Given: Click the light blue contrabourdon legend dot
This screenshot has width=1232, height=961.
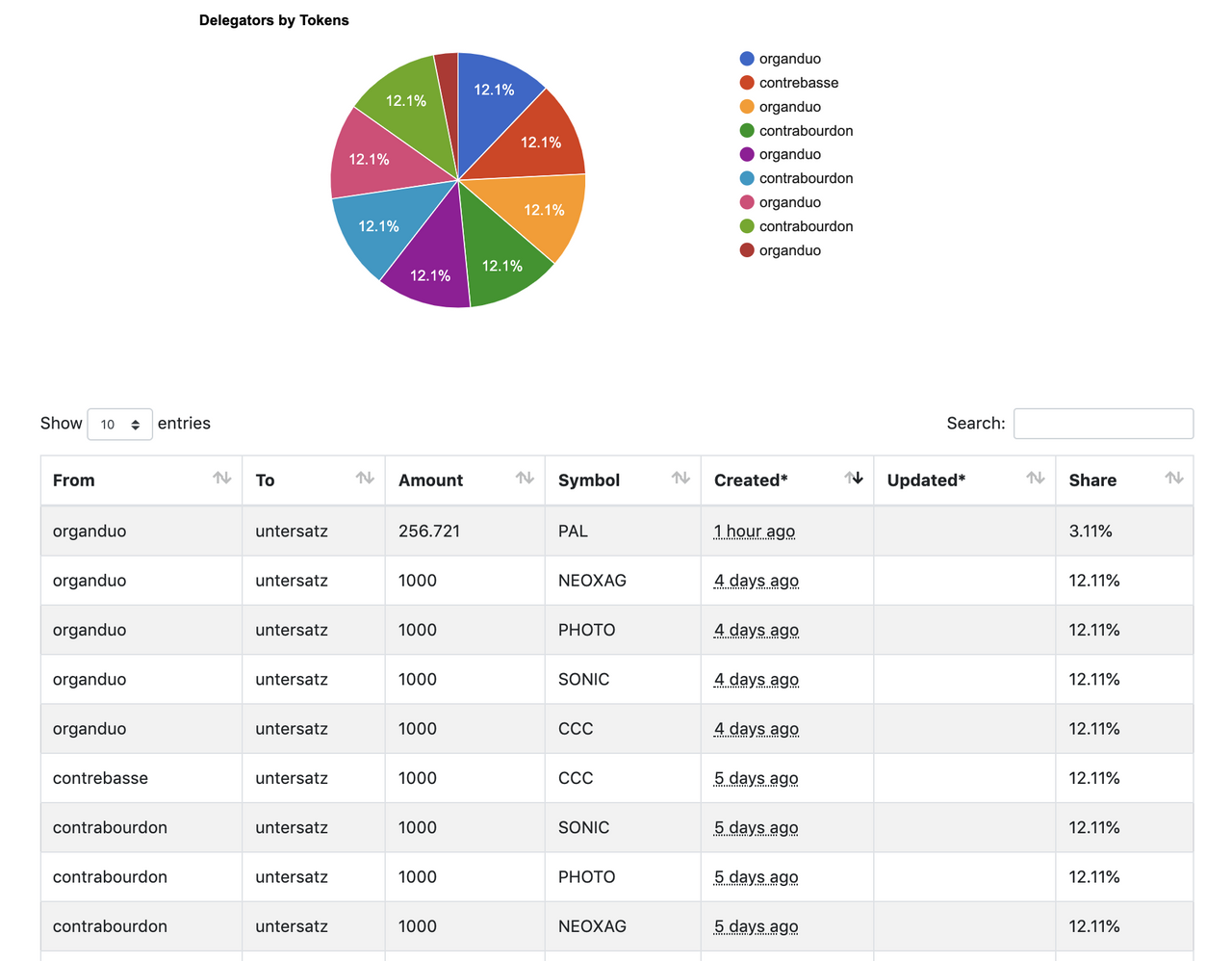Looking at the screenshot, I should point(747,178).
